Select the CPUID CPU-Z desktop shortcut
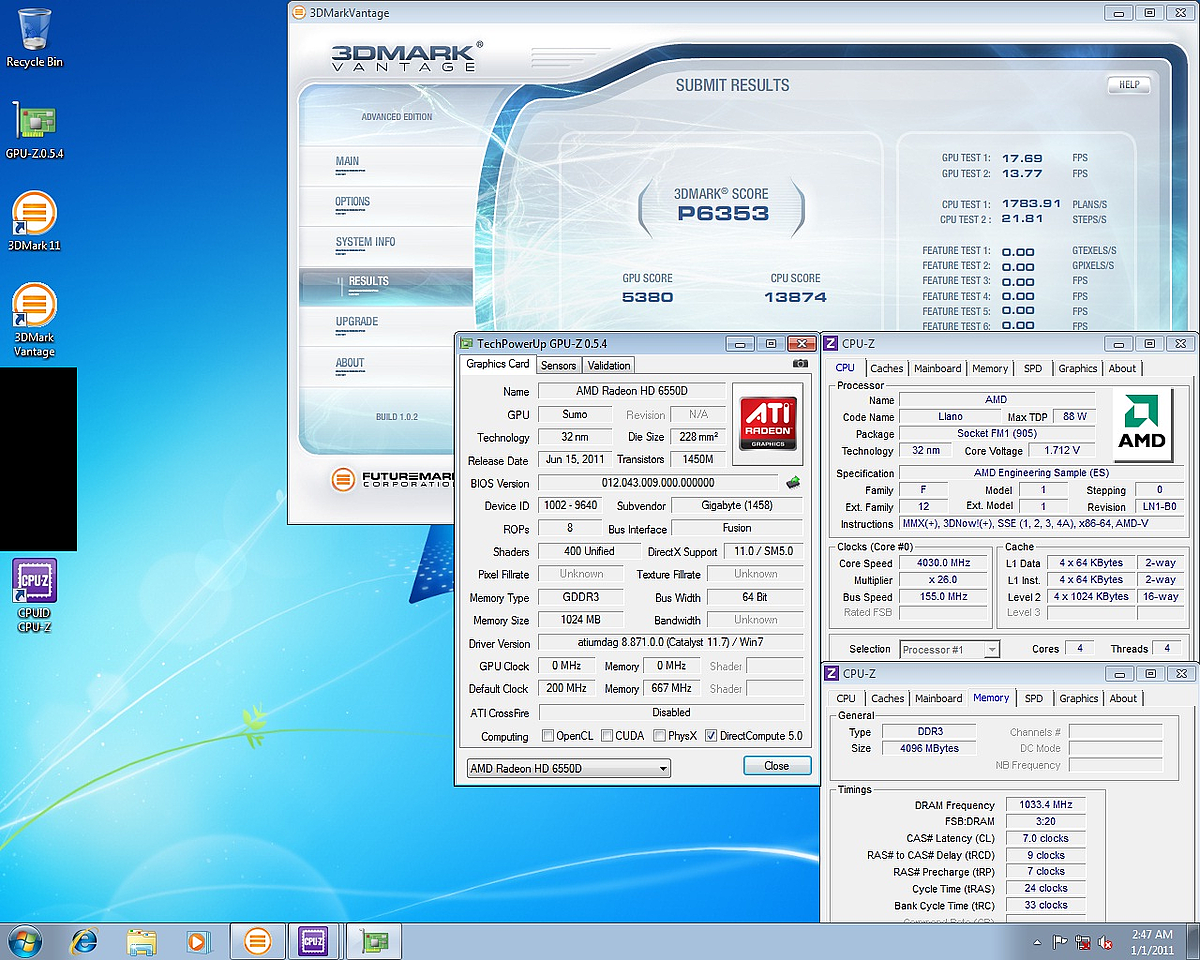The width and height of the screenshot is (1200, 960). (x=34, y=596)
